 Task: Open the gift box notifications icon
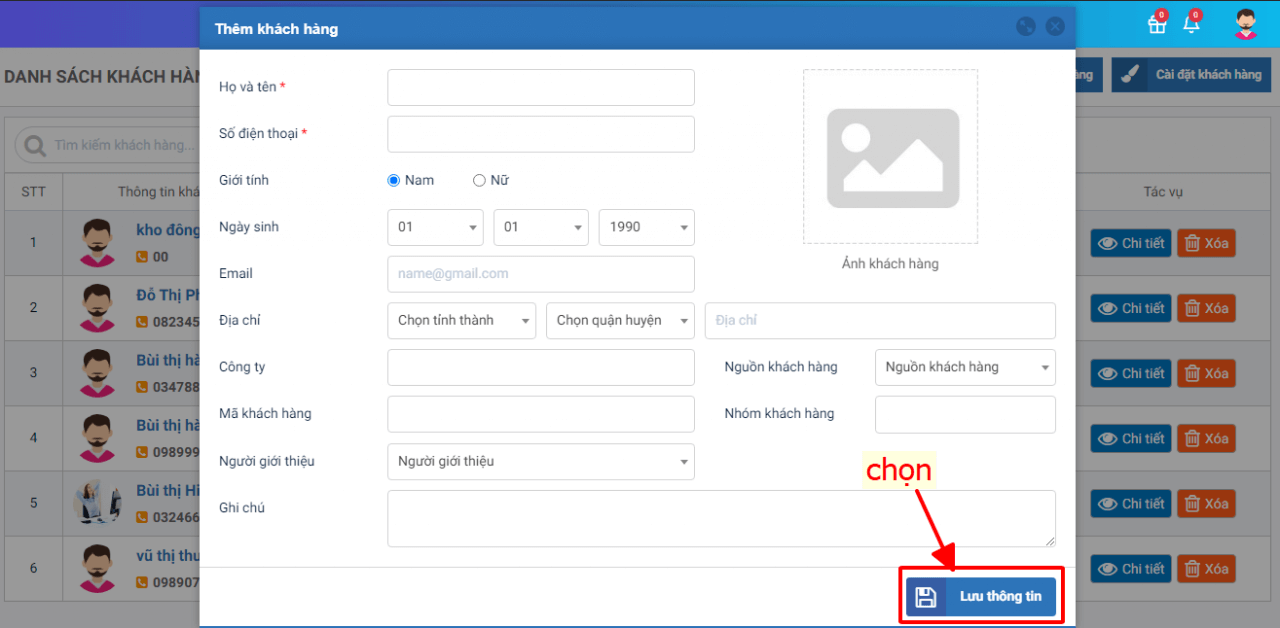[1157, 24]
